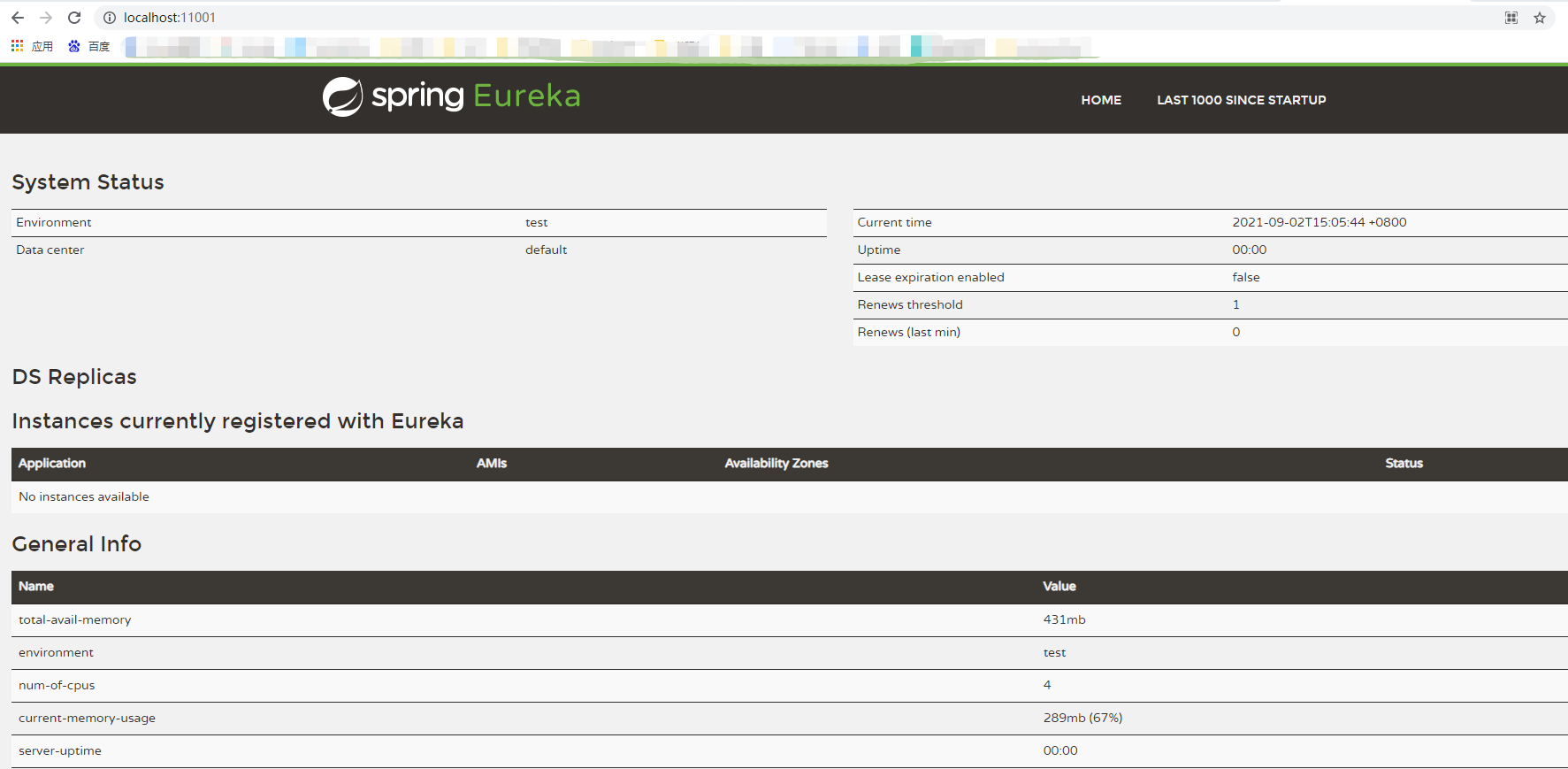Open the HOME navigation item

click(1101, 100)
